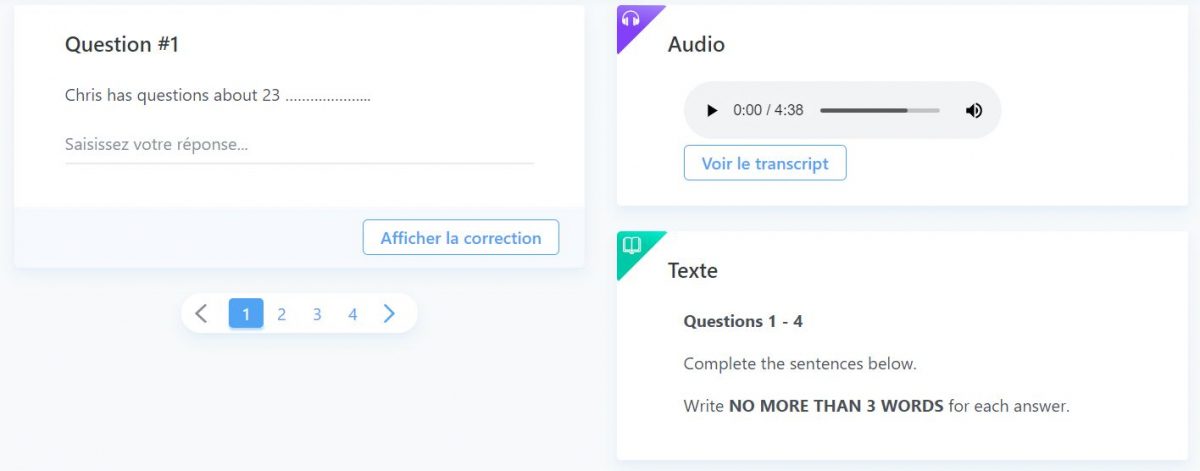Click the audio seek progress bar

point(880,110)
